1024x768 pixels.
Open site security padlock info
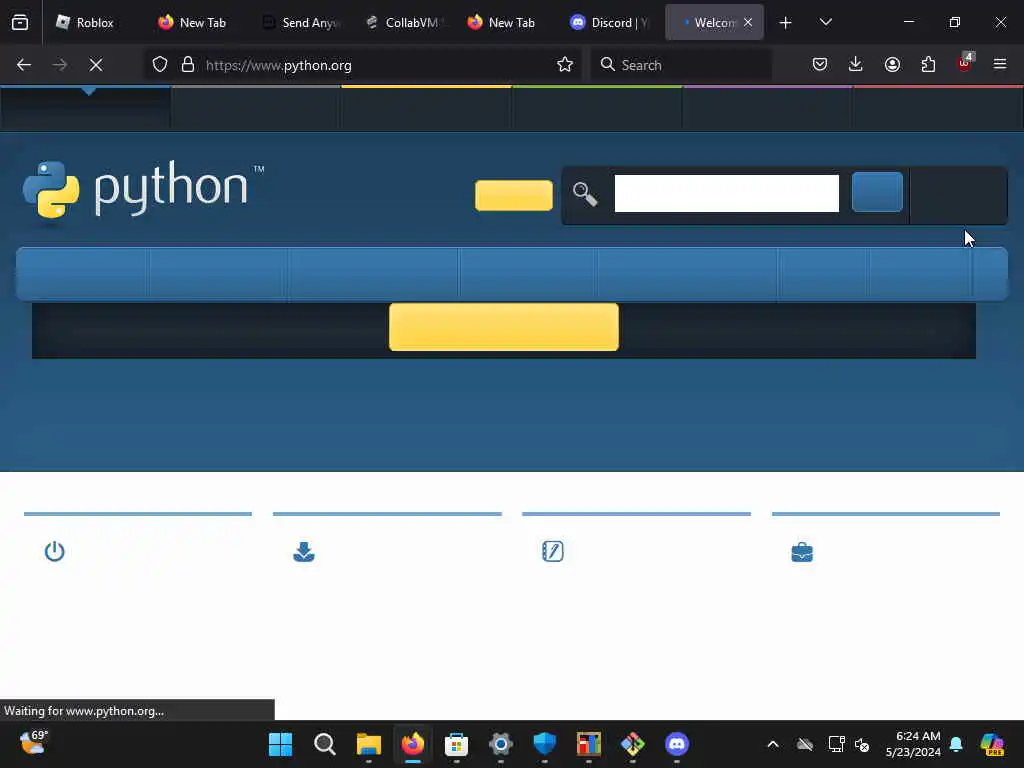188,65
